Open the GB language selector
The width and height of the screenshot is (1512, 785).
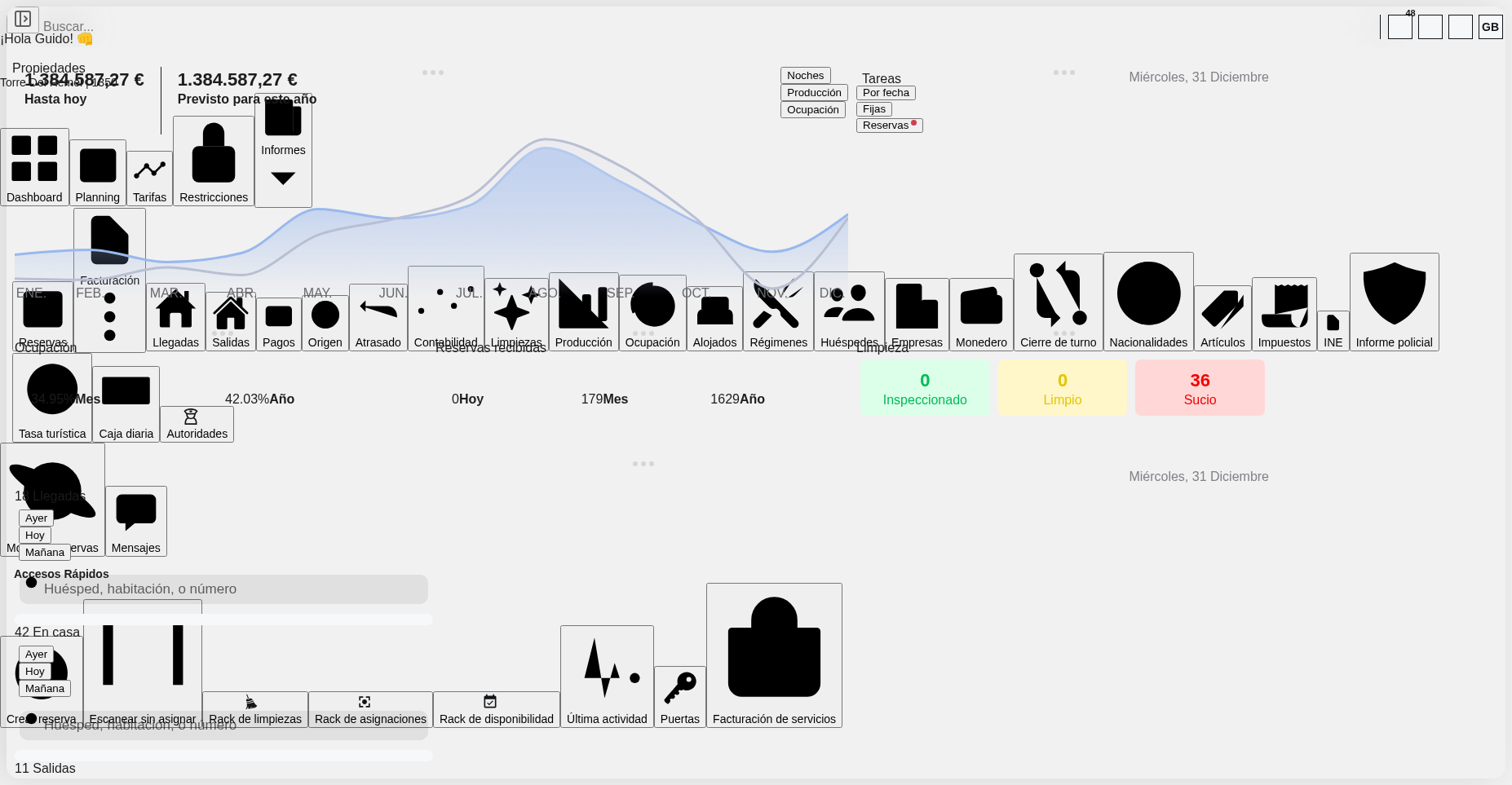click(x=1490, y=27)
